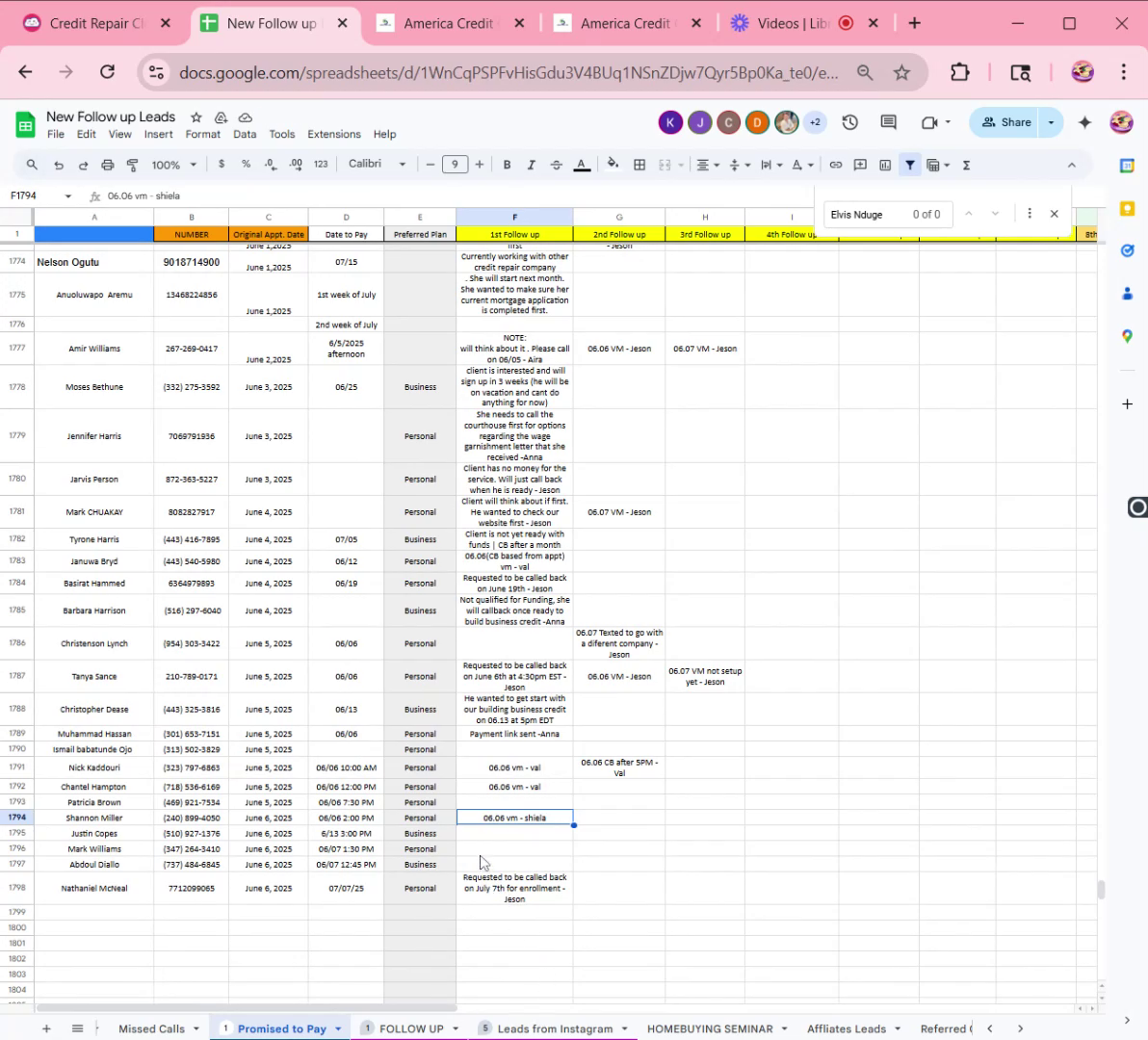
Task: Add a new sheet with plus button
Action: click(46, 1028)
